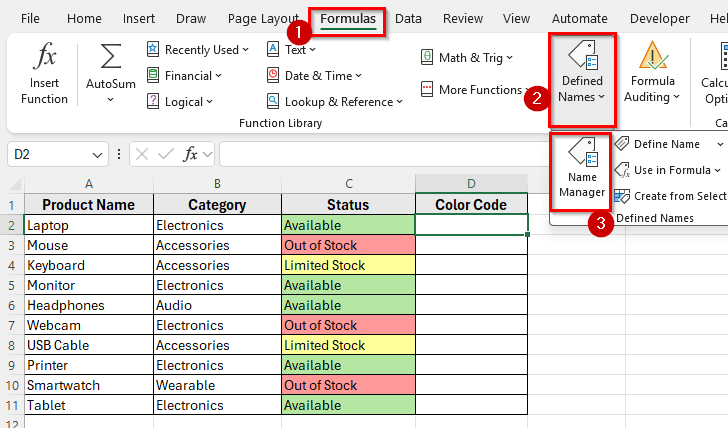The image size is (728, 428).
Task: Select column B header
Action: pos(217,184)
